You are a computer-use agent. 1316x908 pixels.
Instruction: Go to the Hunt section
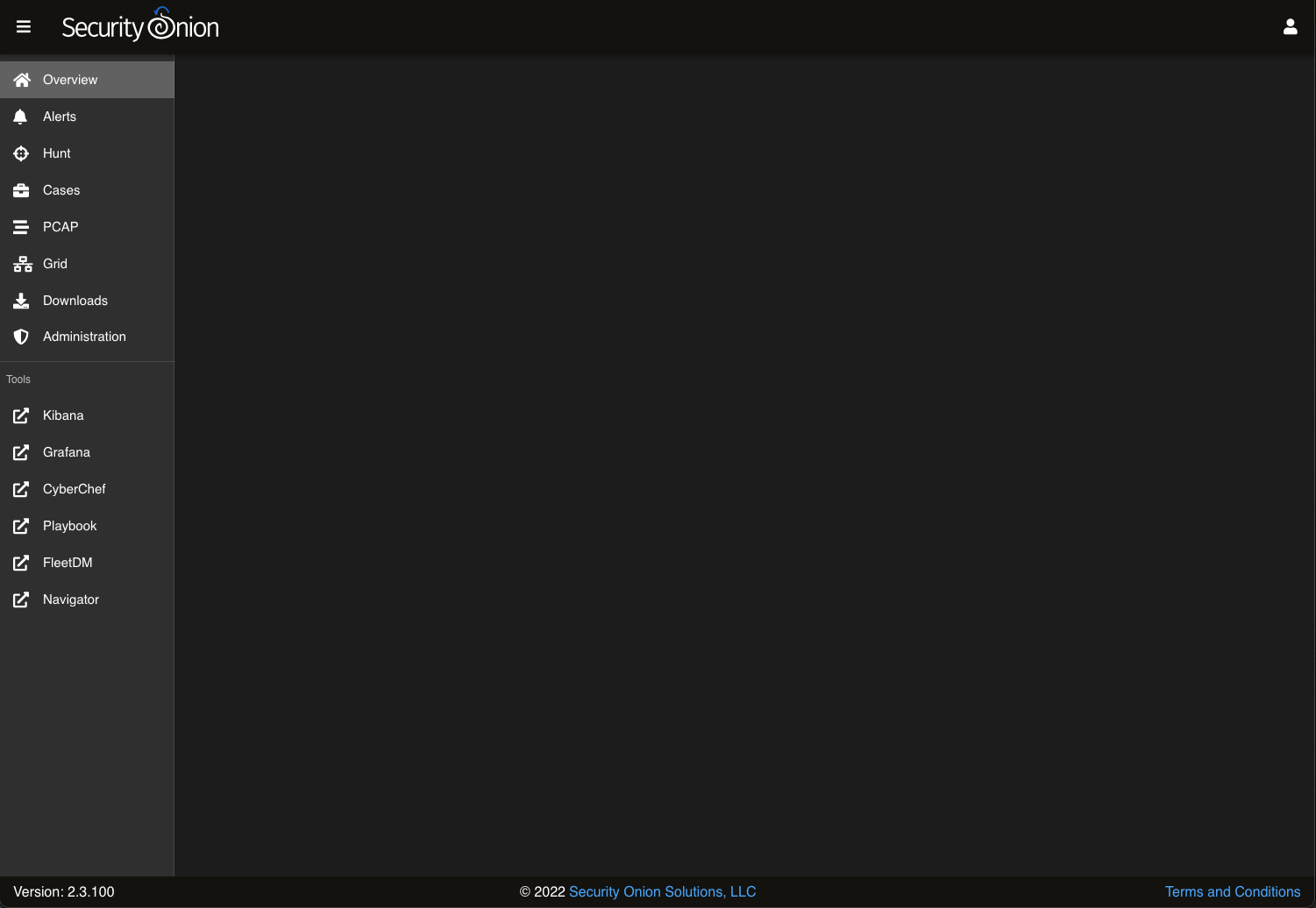87,153
